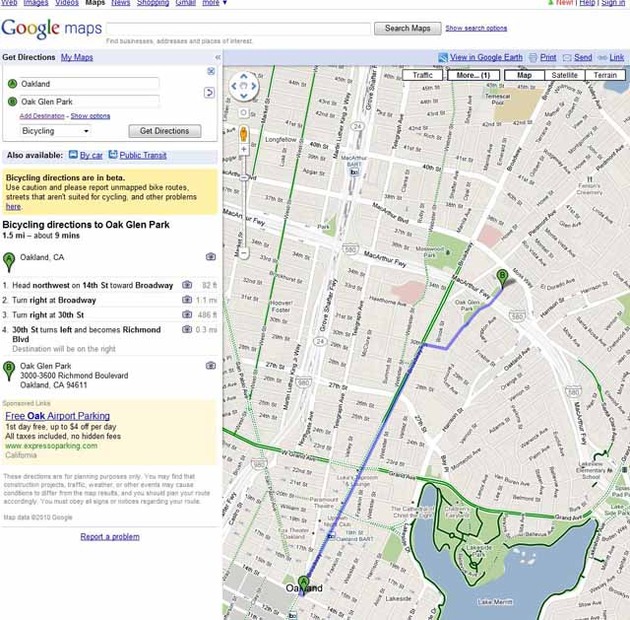The height and width of the screenshot is (620, 630).
Task: Click the map pan right arrow
Action: (x=254, y=86)
